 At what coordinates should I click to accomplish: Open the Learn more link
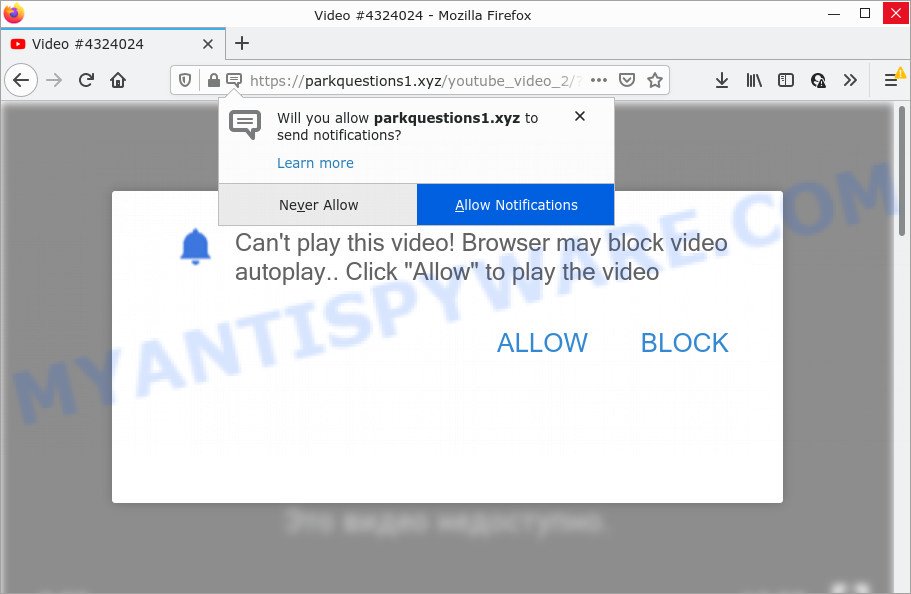pyautogui.click(x=315, y=163)
